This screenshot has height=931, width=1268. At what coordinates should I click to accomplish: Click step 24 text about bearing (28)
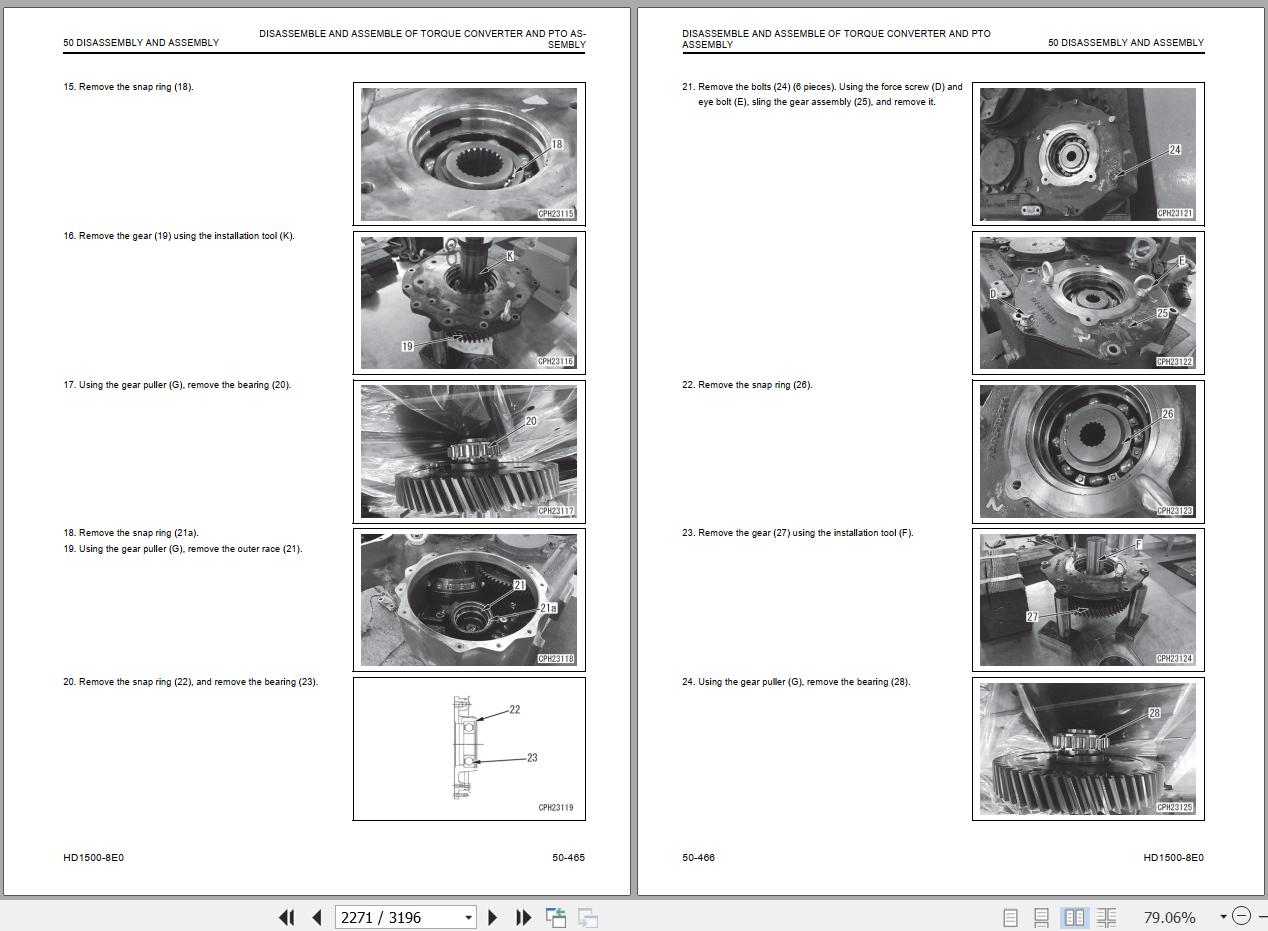(796, 682)
